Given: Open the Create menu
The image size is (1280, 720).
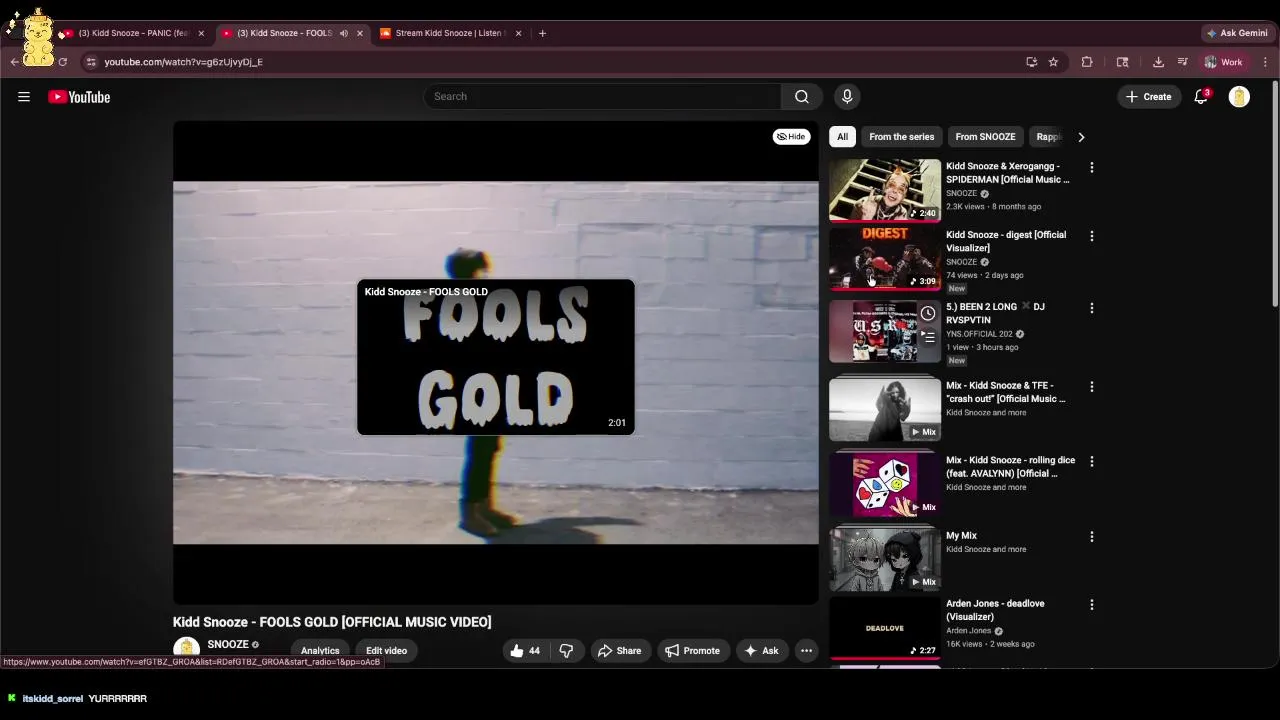Looking at the screenshot, I should click(x=1148, y=97).
